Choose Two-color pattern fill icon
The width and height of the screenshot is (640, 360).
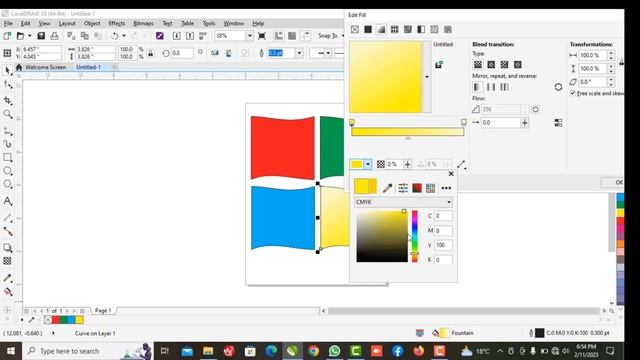[421, 29]
